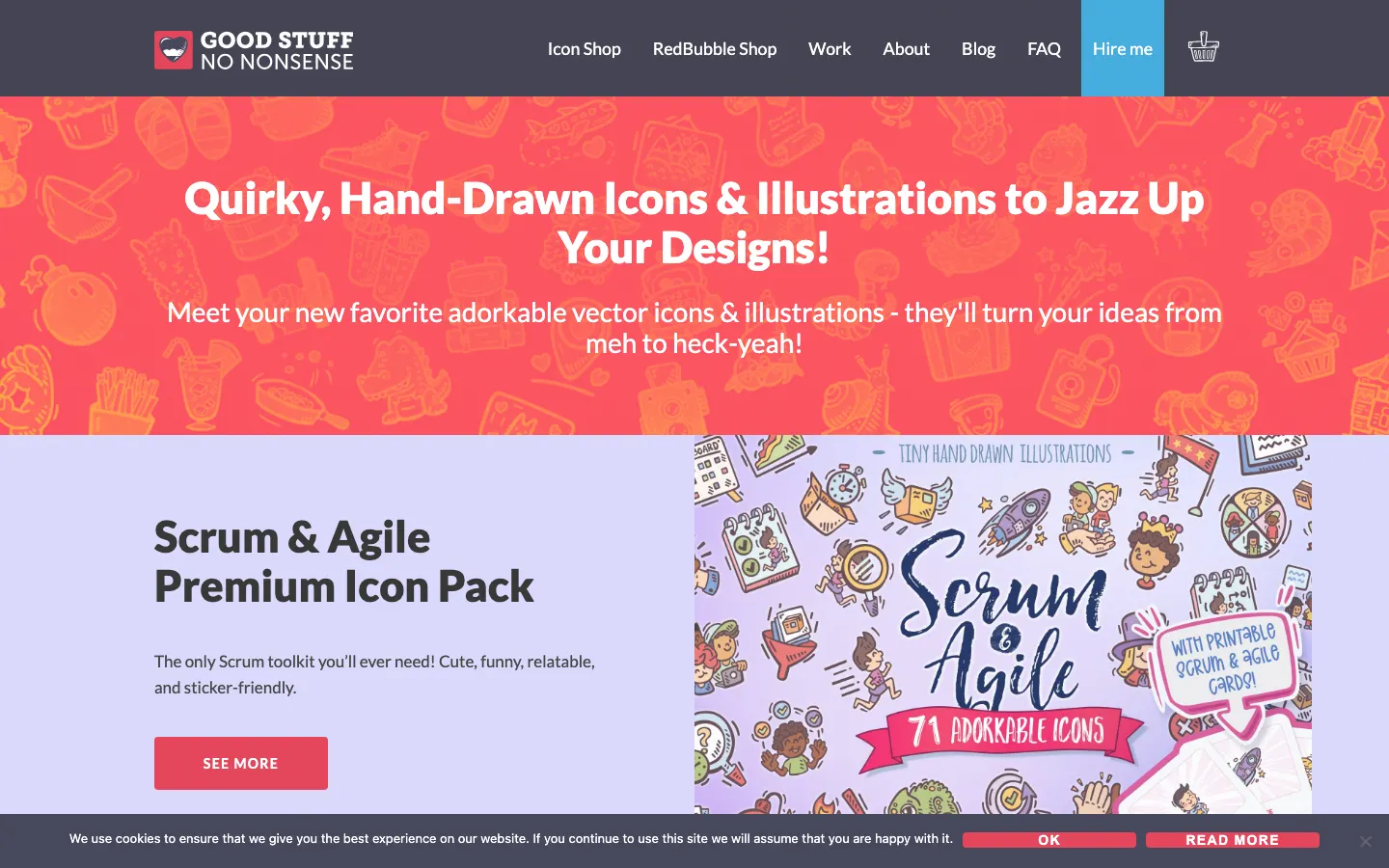Click READ MORE in the cookie notice
The width and height of the screenshot is (1389, 868).
(x=1233, y=840)
